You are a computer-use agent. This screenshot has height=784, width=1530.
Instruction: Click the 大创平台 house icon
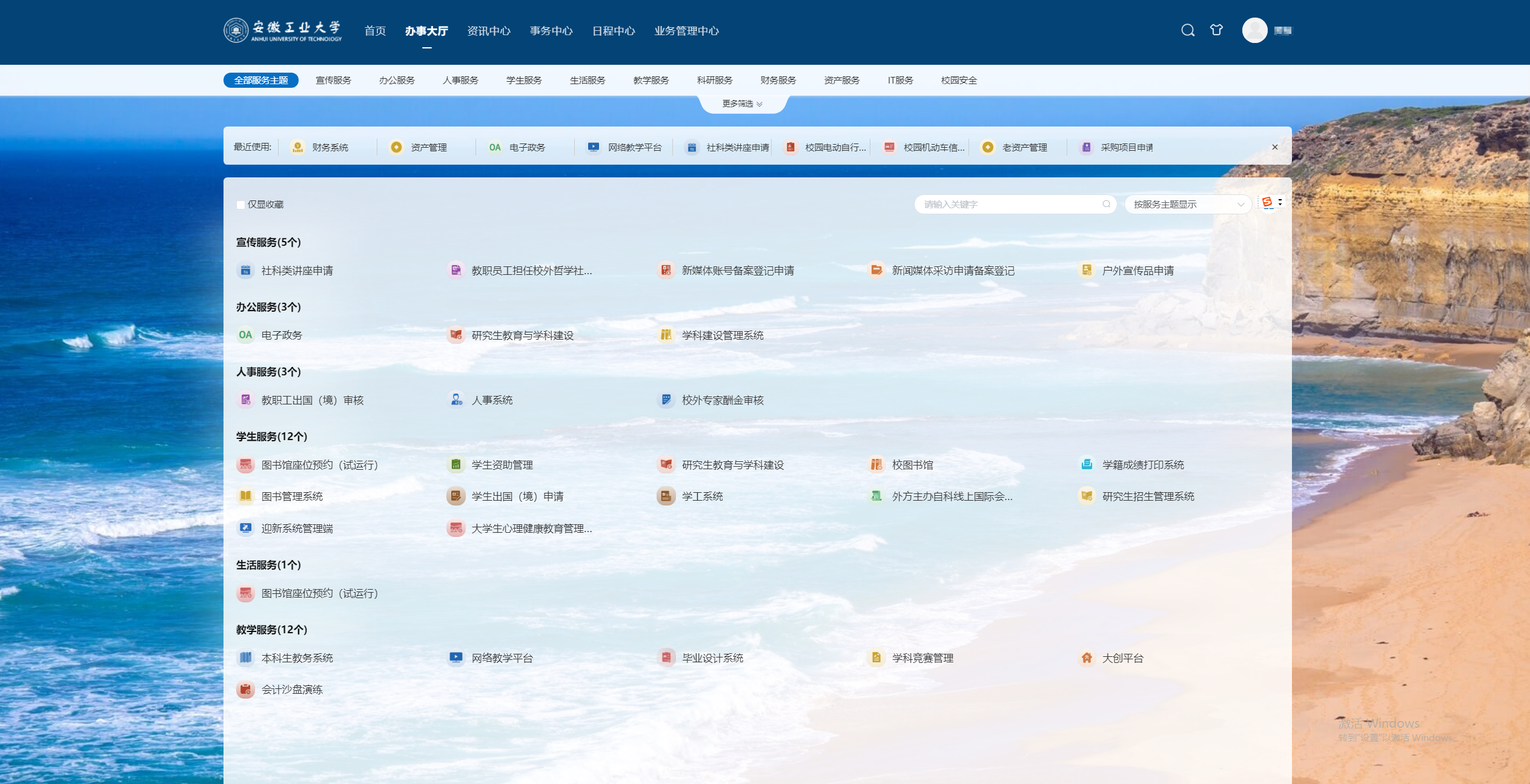tap(1087, 657)
